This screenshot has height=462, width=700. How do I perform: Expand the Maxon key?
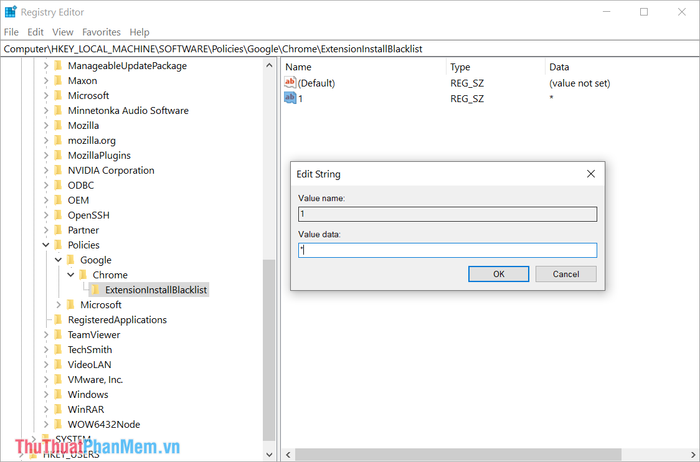(46, 81)
